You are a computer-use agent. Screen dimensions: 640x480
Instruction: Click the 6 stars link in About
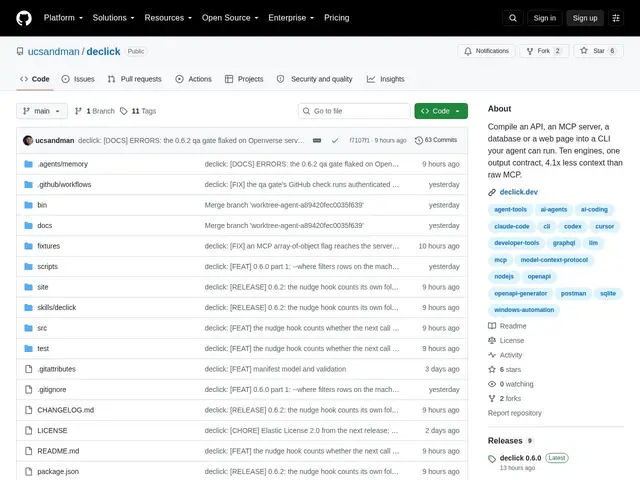(x=510, y=370)
